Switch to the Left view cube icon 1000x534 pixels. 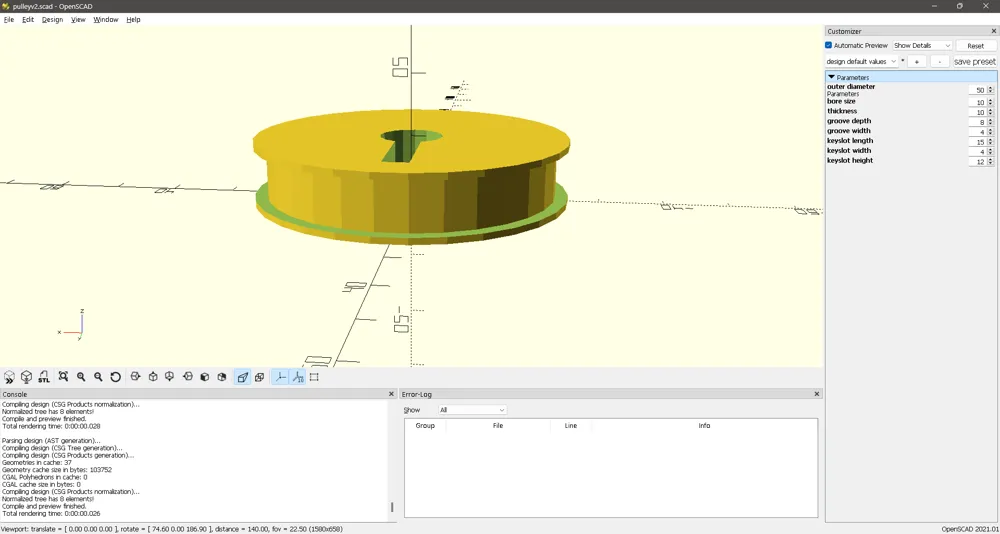pos(188,377)
